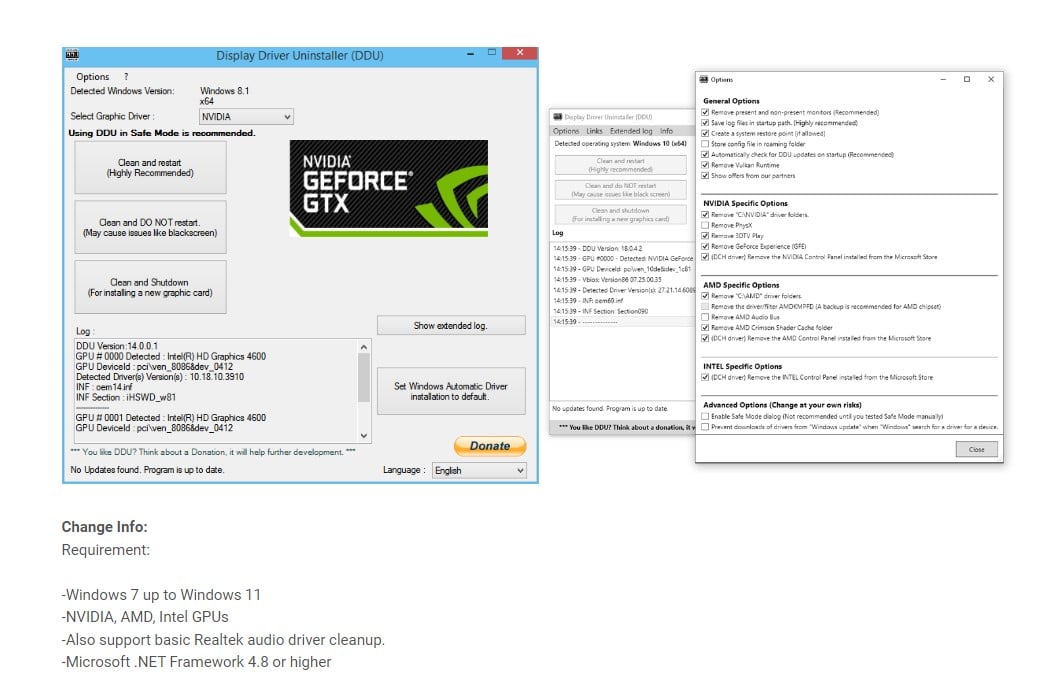Image resolution: width=1044 pixels, height=690 pixels.
Task: Click the Options window title bar icon
Action: pos(704,79)
